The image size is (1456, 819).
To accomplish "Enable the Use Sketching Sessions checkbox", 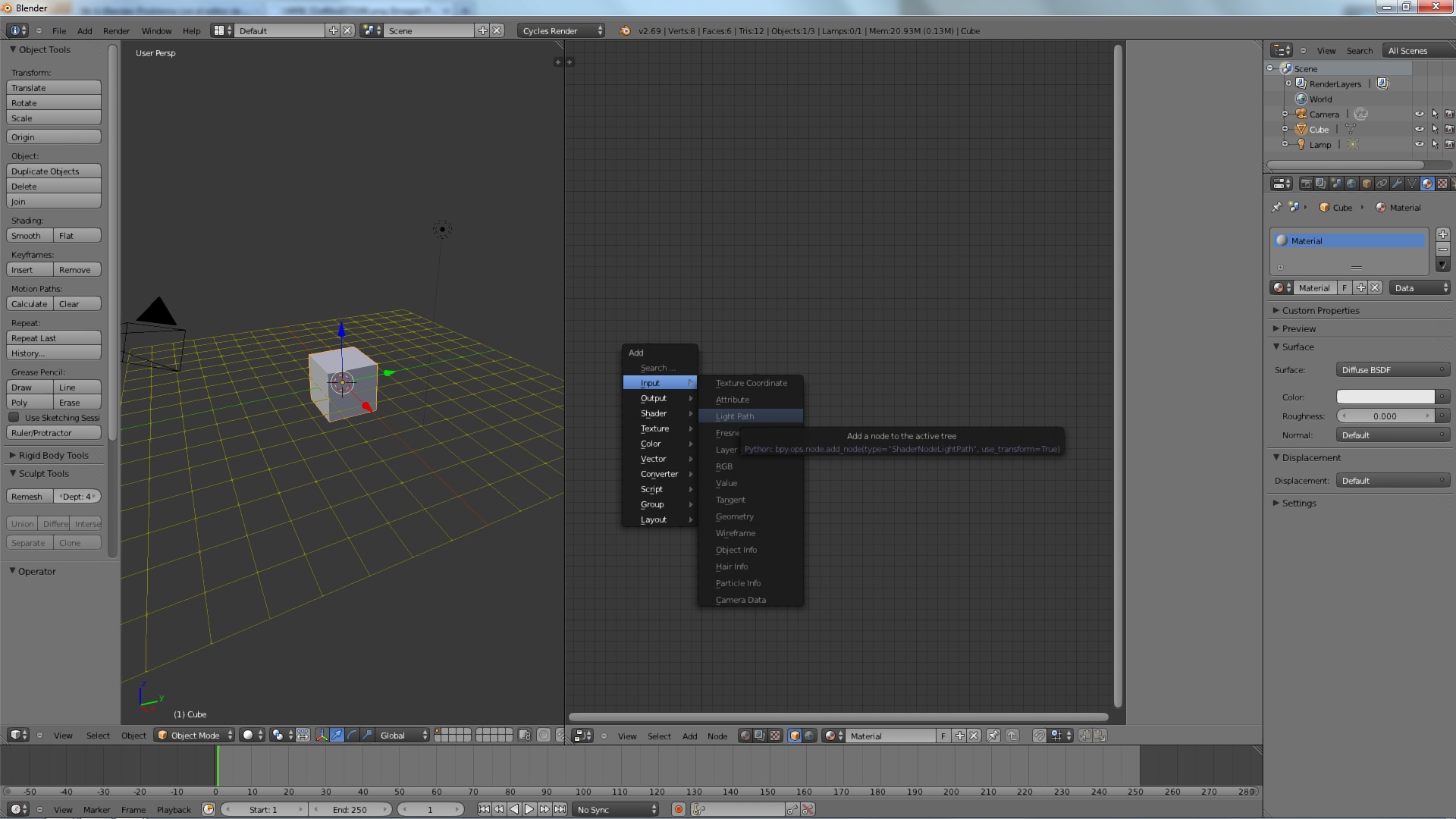I will (14, 418).
